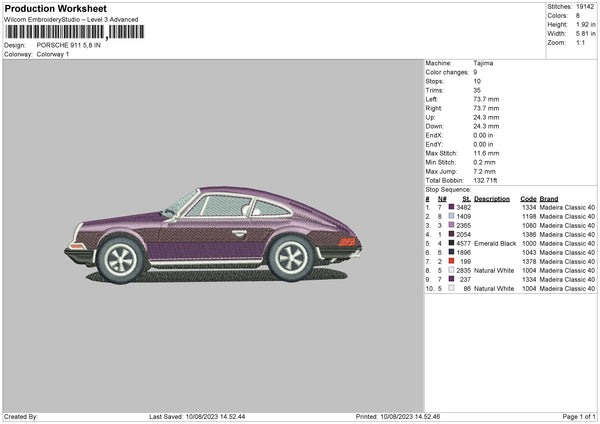Click the "Stop Sequence:" label

point(447,188)
